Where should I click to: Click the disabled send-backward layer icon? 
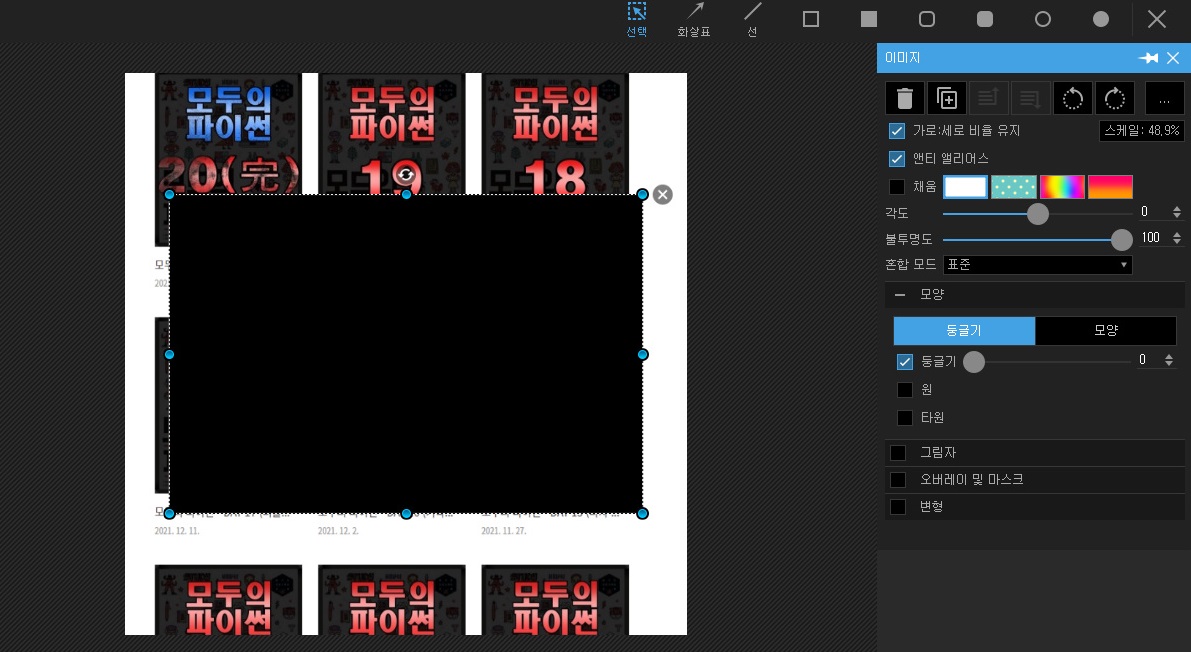[1030, 98]
